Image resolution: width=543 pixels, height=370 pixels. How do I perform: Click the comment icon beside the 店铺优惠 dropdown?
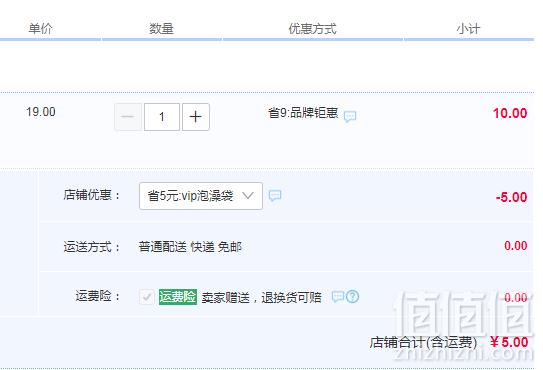275,196
